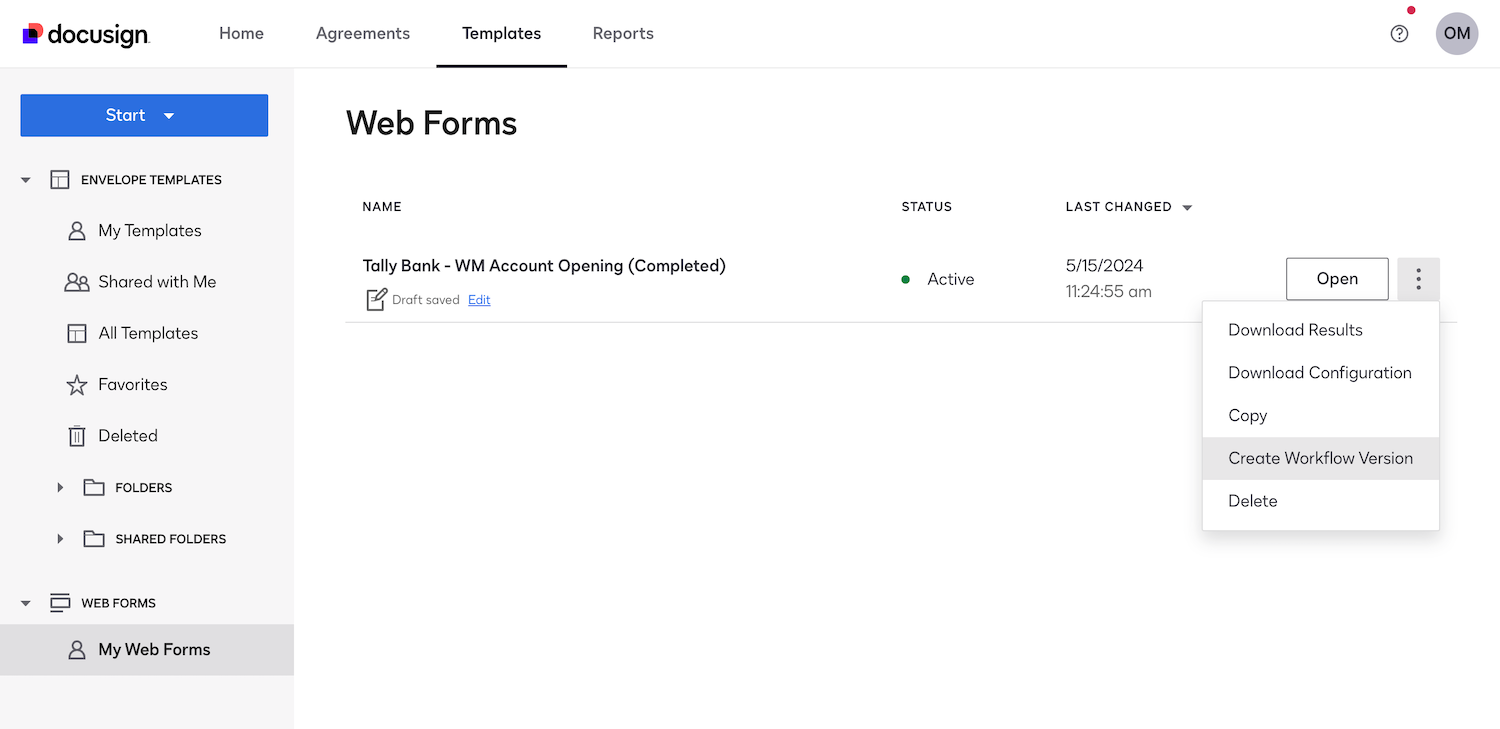Collapse the ENVELOPE TEMPLATES section

click(24, 179)
